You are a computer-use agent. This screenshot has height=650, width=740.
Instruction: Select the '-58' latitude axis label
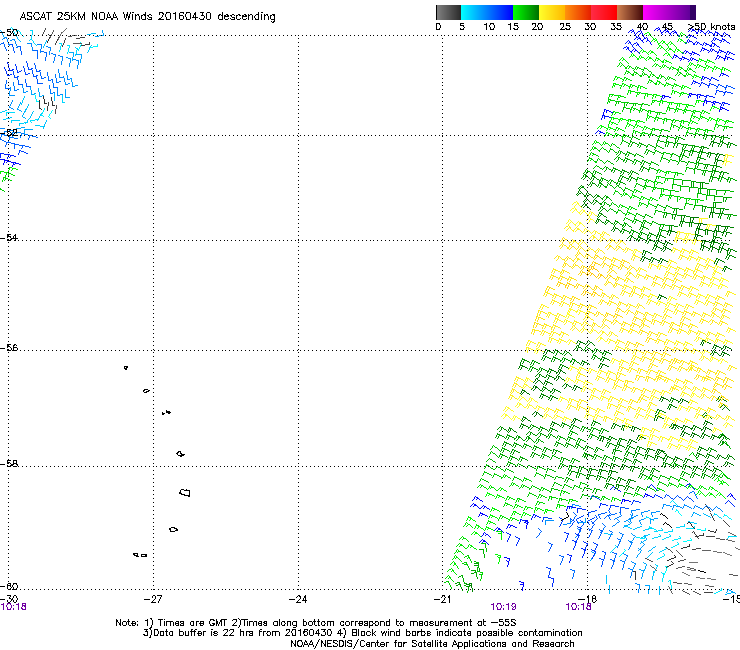(9, 464)
